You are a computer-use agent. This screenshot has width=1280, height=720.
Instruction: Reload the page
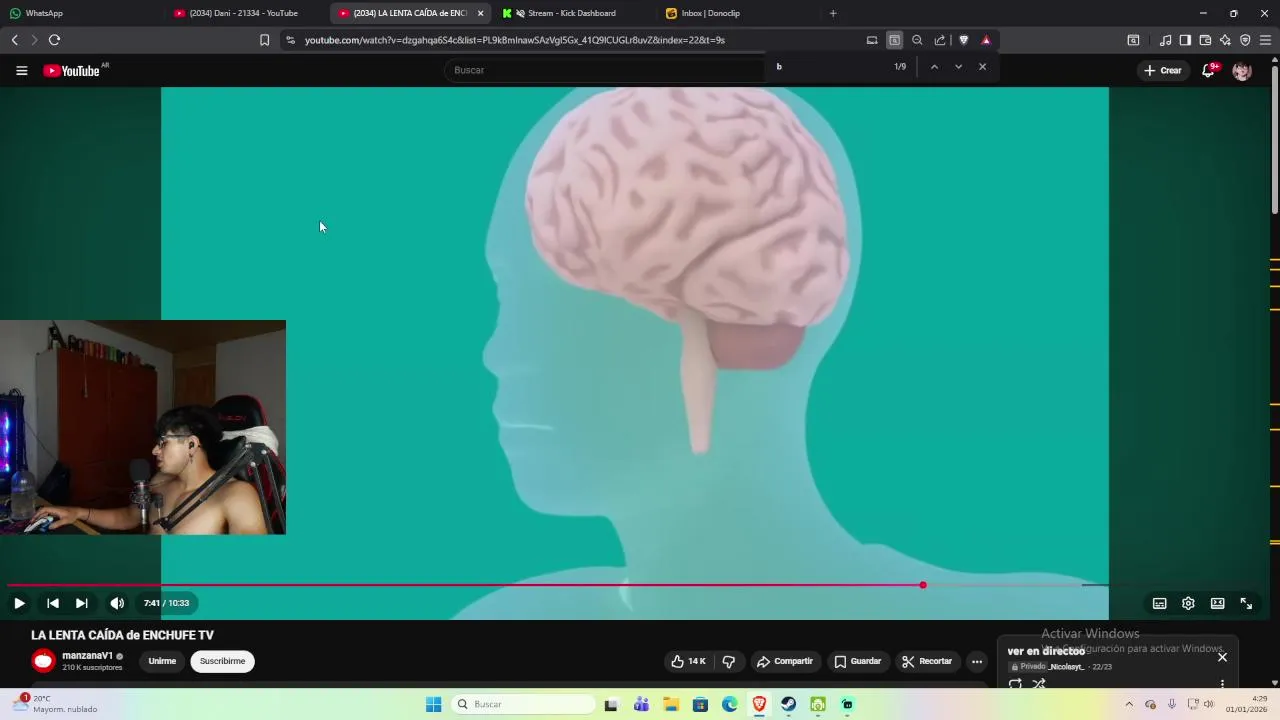click(54, 40)
